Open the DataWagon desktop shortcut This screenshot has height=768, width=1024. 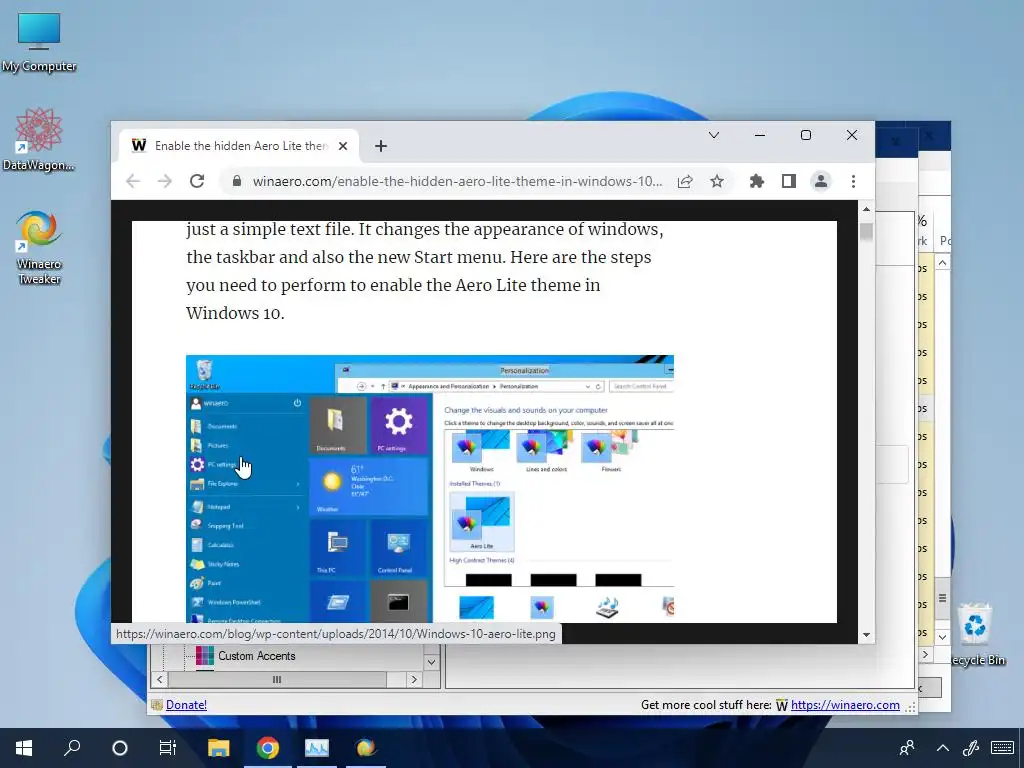39,139
